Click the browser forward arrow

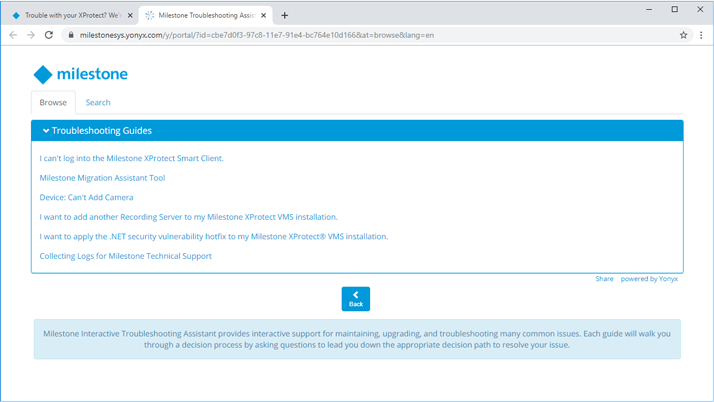[31, 35]
